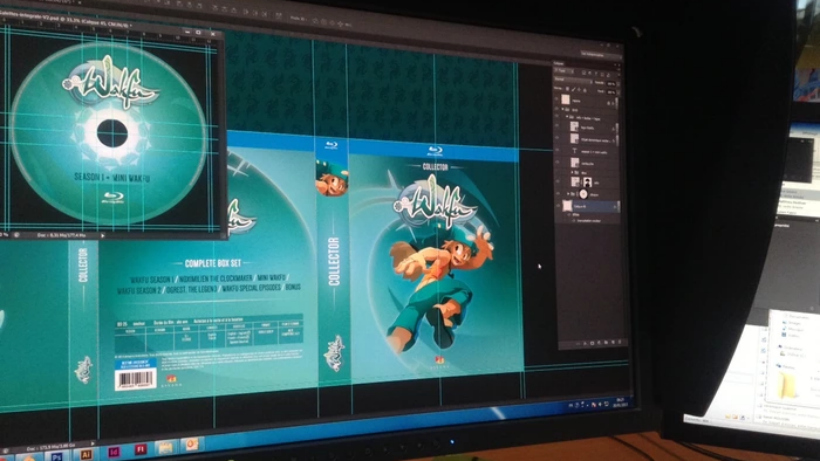Toggle lock transparent pixels in Layers panel
The height and width of the screenshot is (461, 820).
point(567,89)
